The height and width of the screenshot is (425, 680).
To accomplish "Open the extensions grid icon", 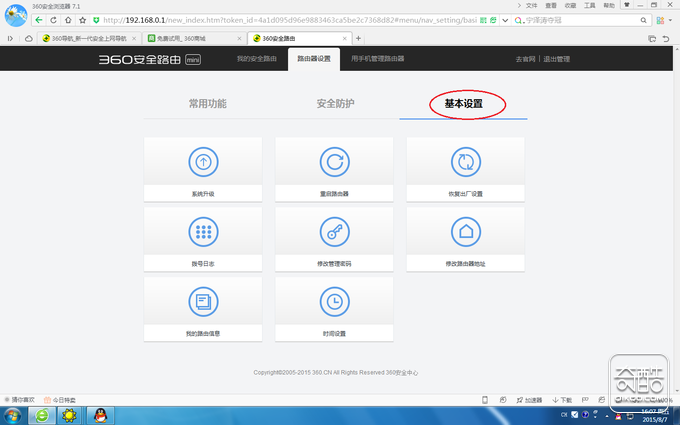I will 660,20.
